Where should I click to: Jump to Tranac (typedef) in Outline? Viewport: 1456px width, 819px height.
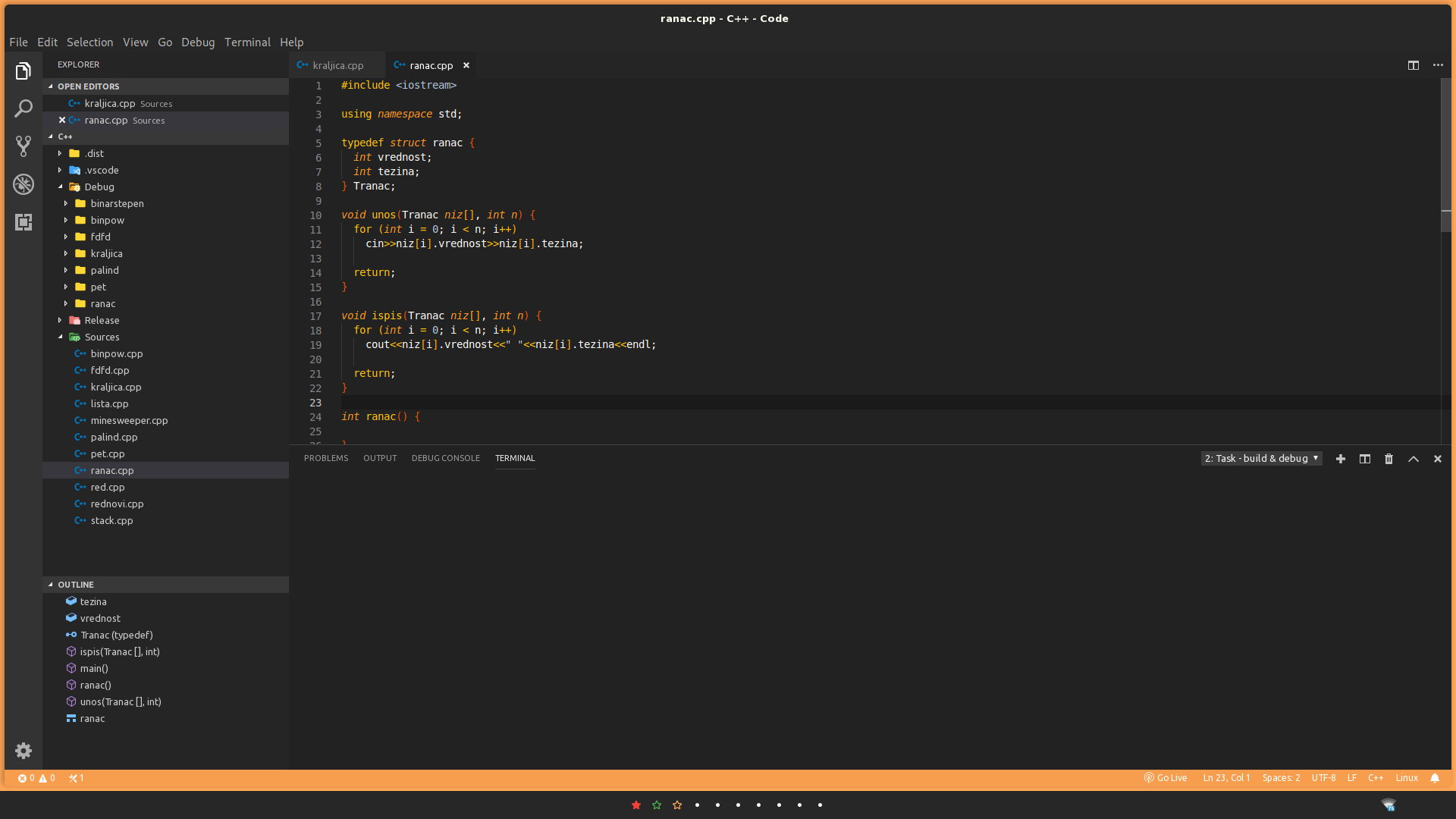click(x=165, y=635)
